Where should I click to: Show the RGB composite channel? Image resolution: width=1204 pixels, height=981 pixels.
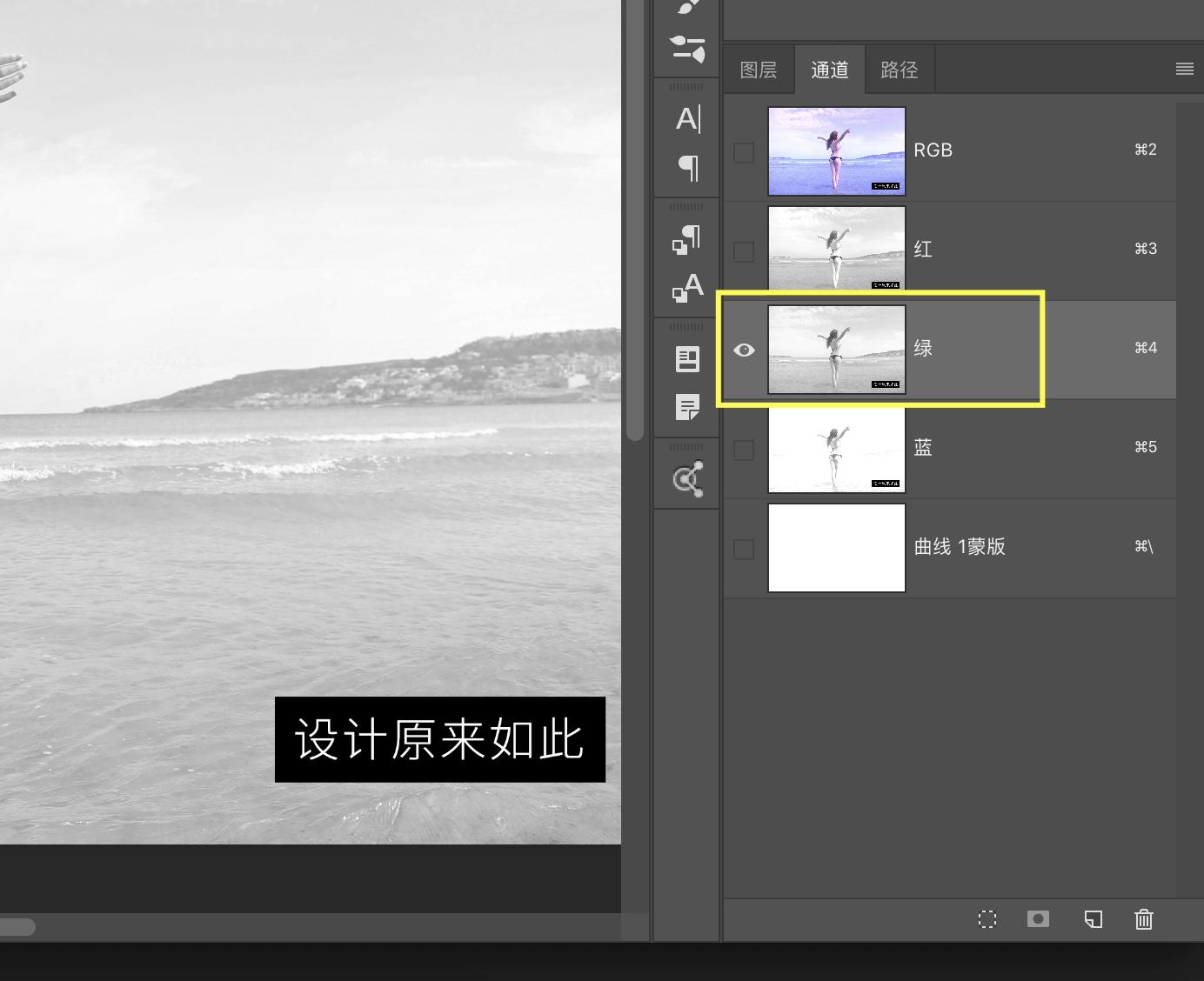coord(745,151)
